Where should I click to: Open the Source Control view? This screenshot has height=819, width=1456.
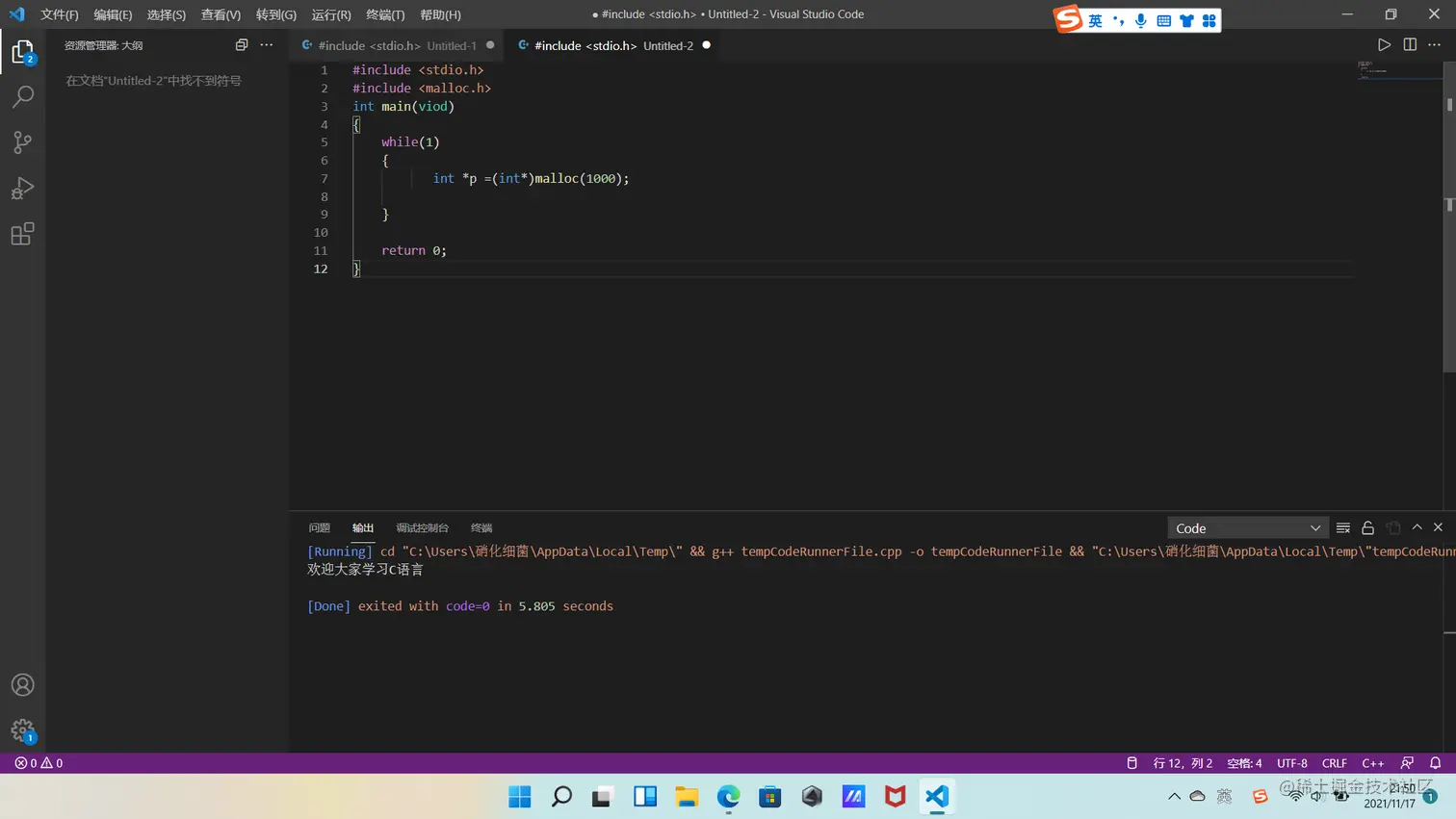point(22,142)
